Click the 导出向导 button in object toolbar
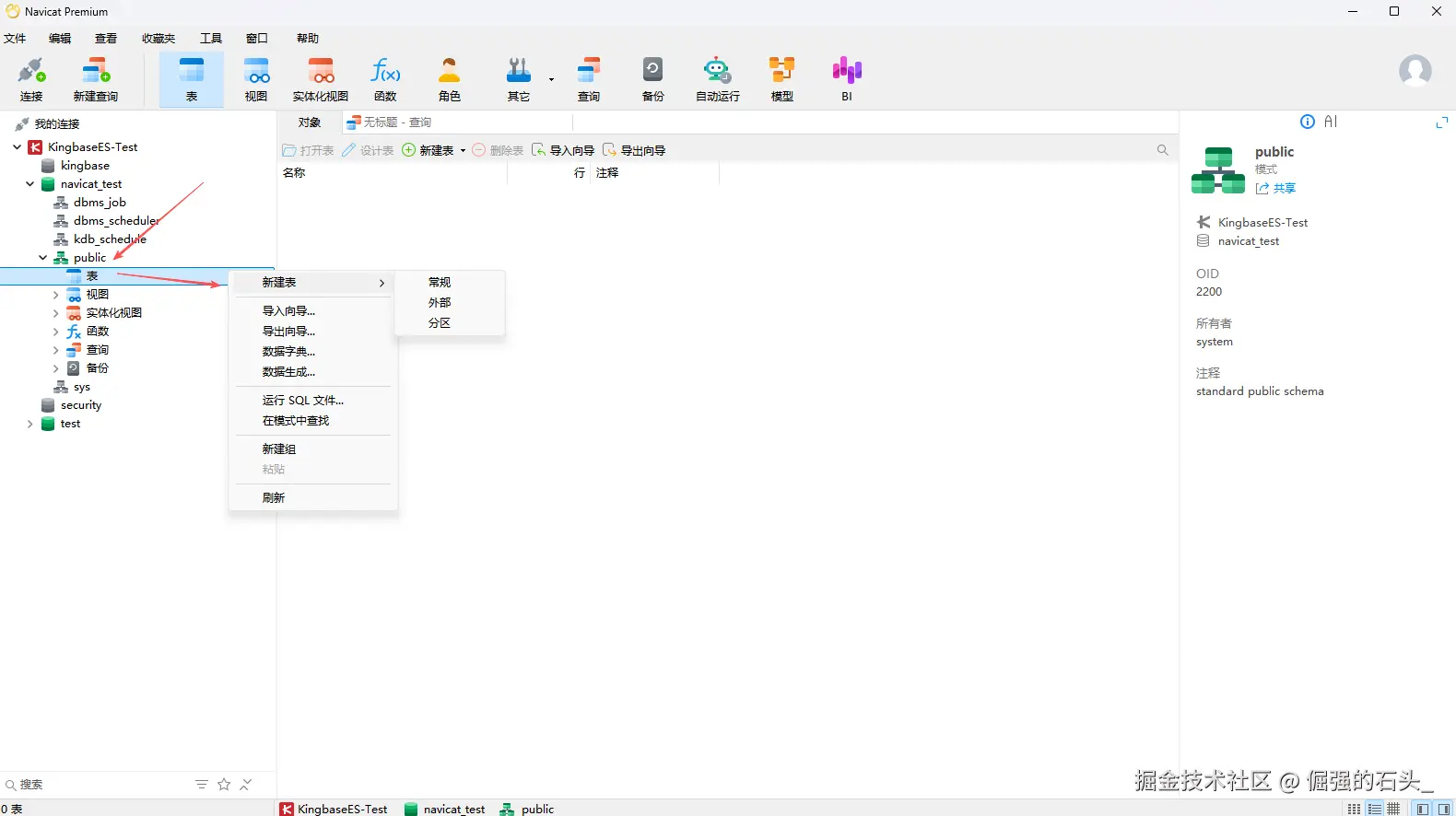This screenshot has height=816, width=1456. click(x=634, y=151)
